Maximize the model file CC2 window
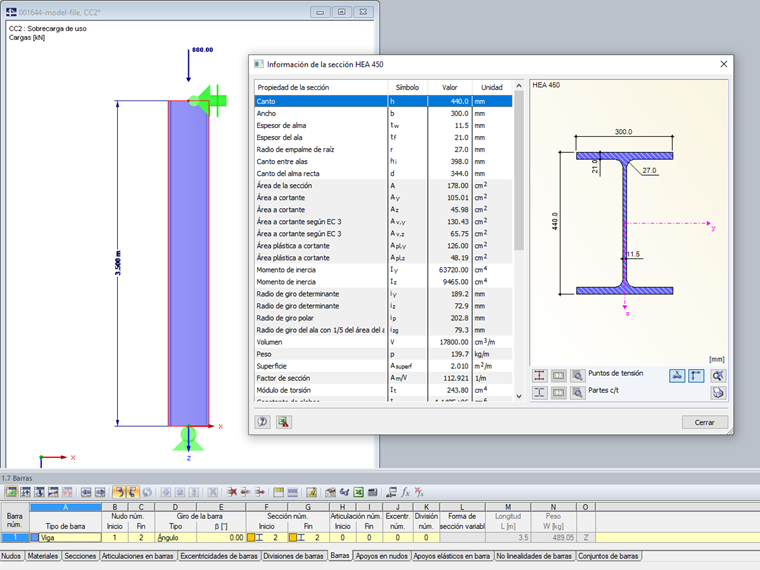 click(x=342, y=12)
